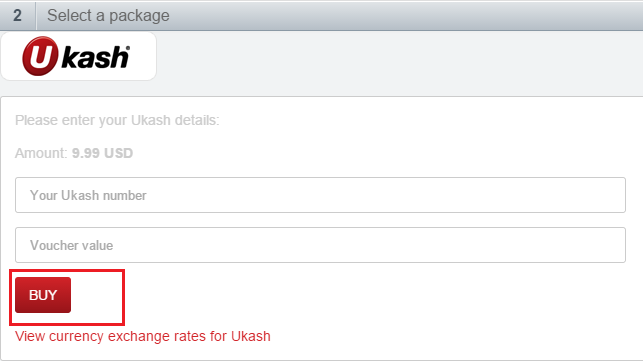Click the step number 2 badge
The image size is (643, 361).
click(x=17, y=16)
